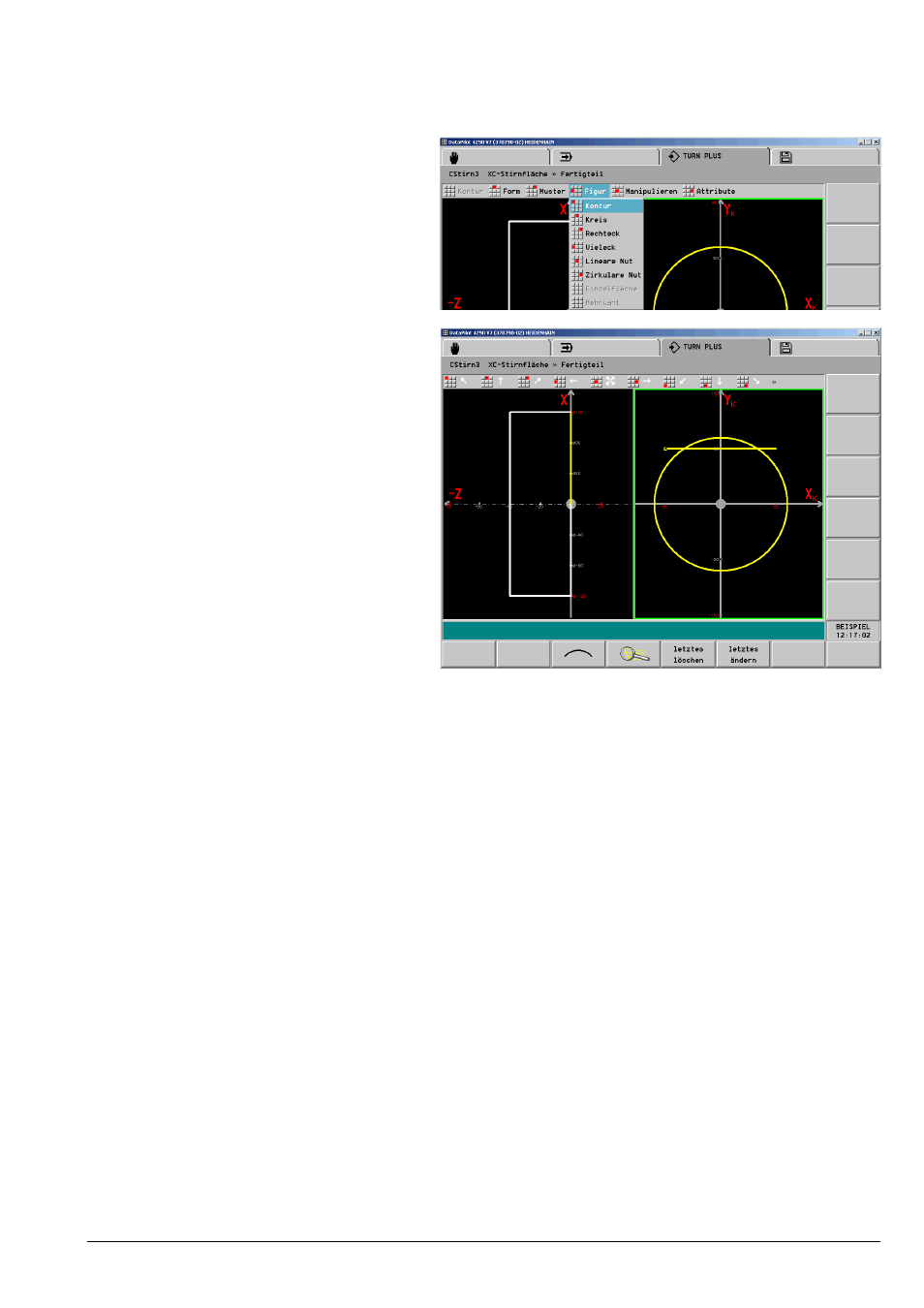Screen dimensions: 924x1308
Task: Choose Lineare Nut from the Figur dropdown
Action: (x=606, y=261)
